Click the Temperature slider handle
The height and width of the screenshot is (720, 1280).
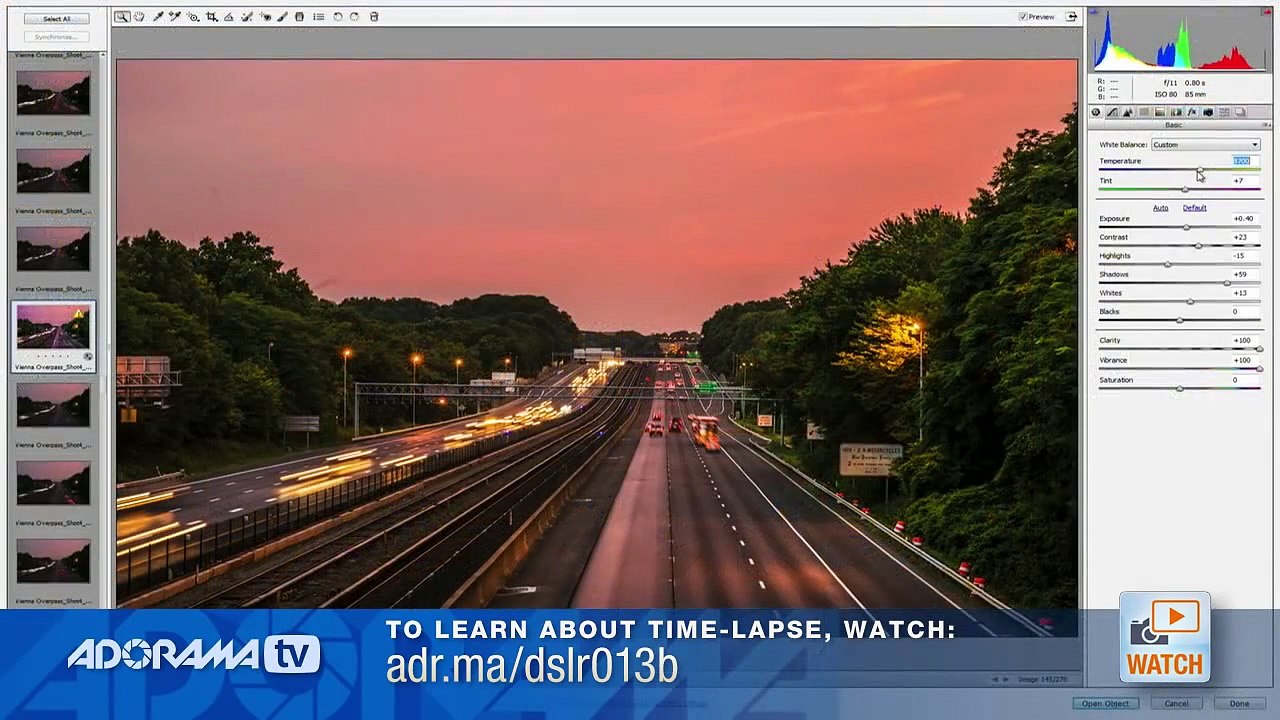[x=1200, y=170]
